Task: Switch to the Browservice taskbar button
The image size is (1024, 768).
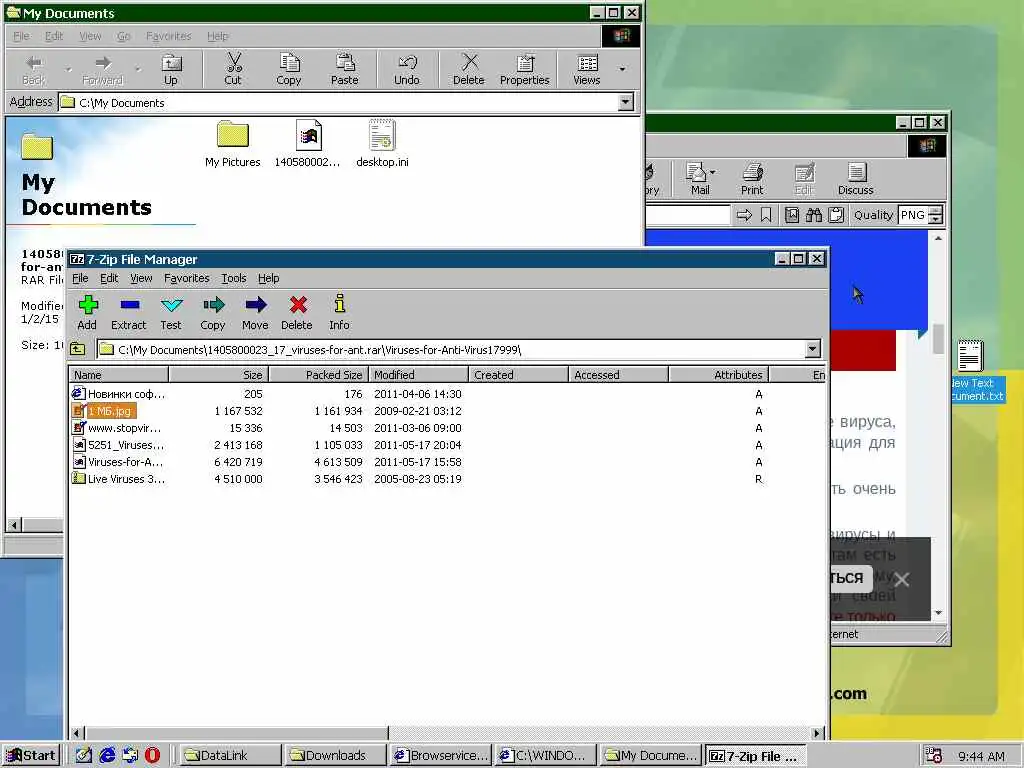Action: 441,756
